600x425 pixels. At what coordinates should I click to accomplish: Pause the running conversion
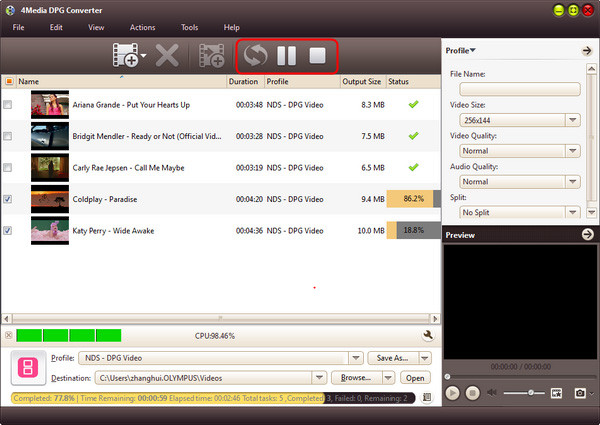(287, 56)
